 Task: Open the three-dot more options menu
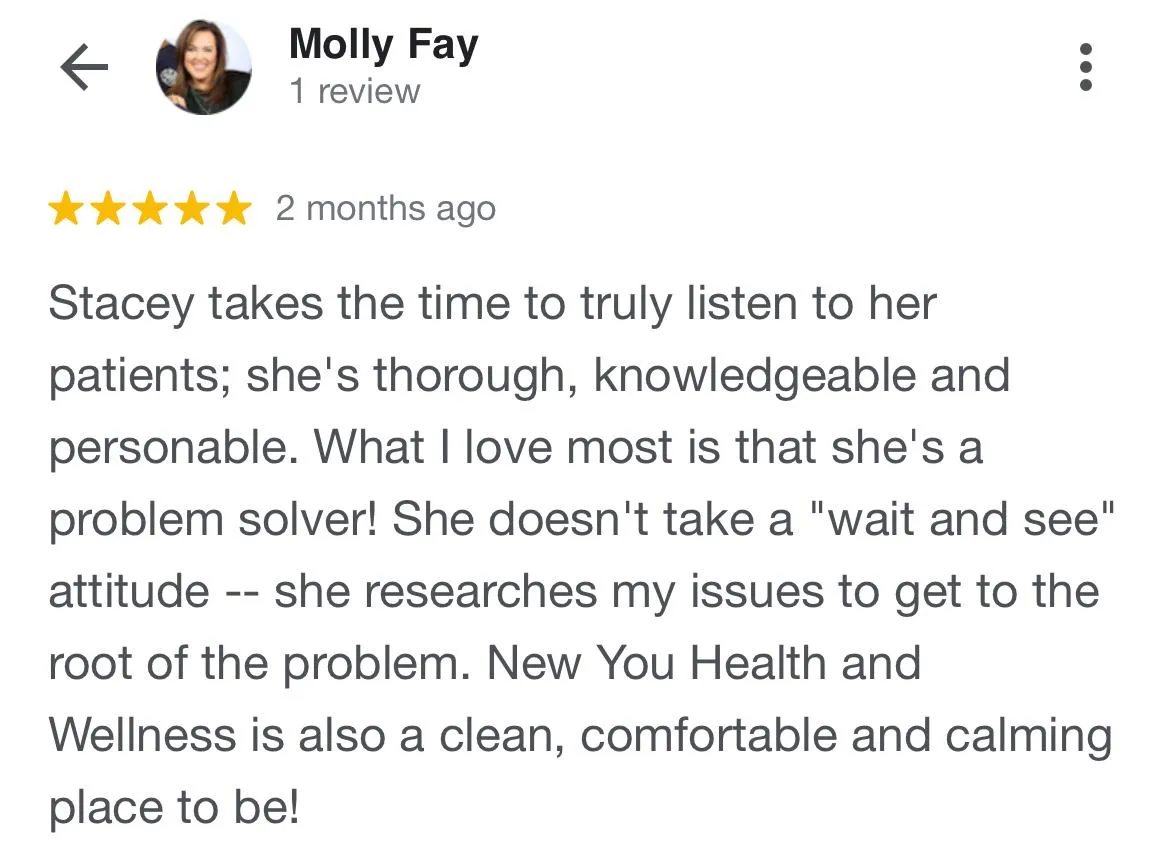1087,68
